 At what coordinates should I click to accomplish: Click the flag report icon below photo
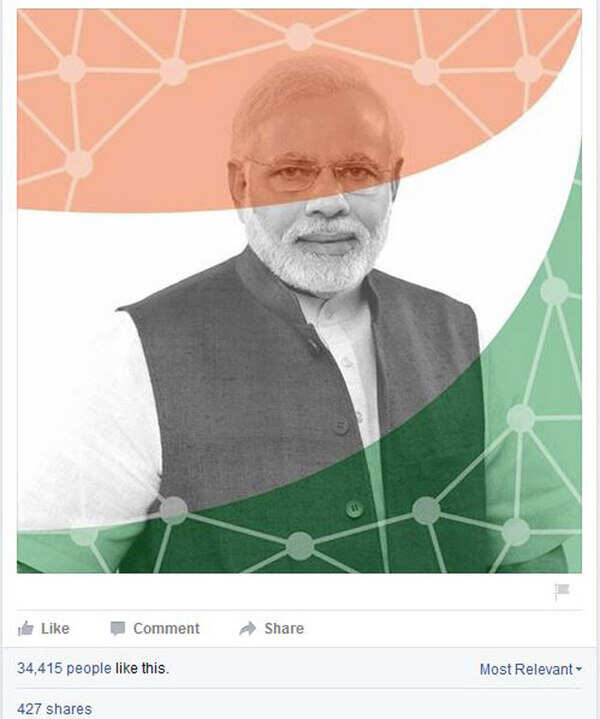point(561,592)
